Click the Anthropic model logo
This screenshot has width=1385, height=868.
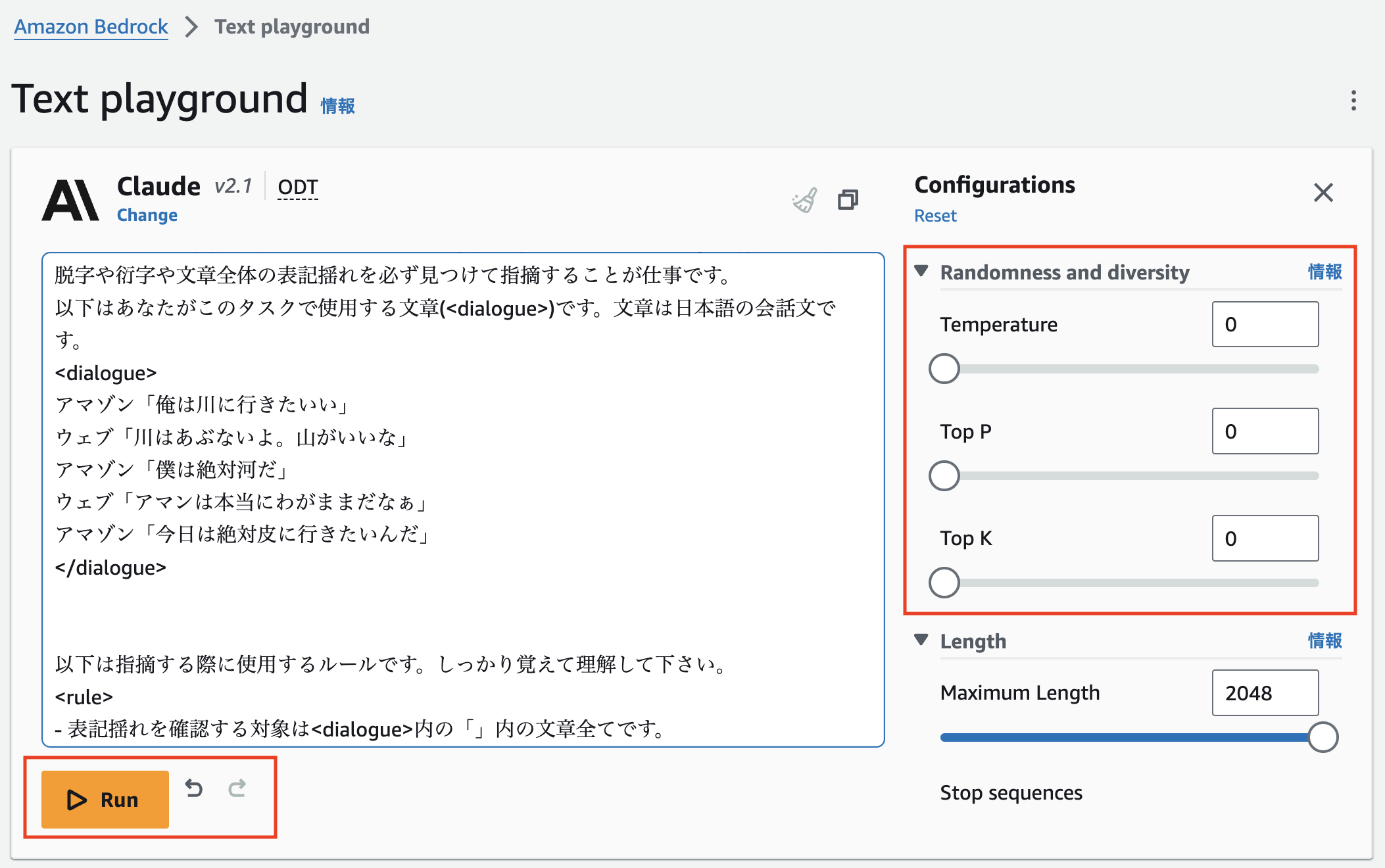[x=70, y=200]
